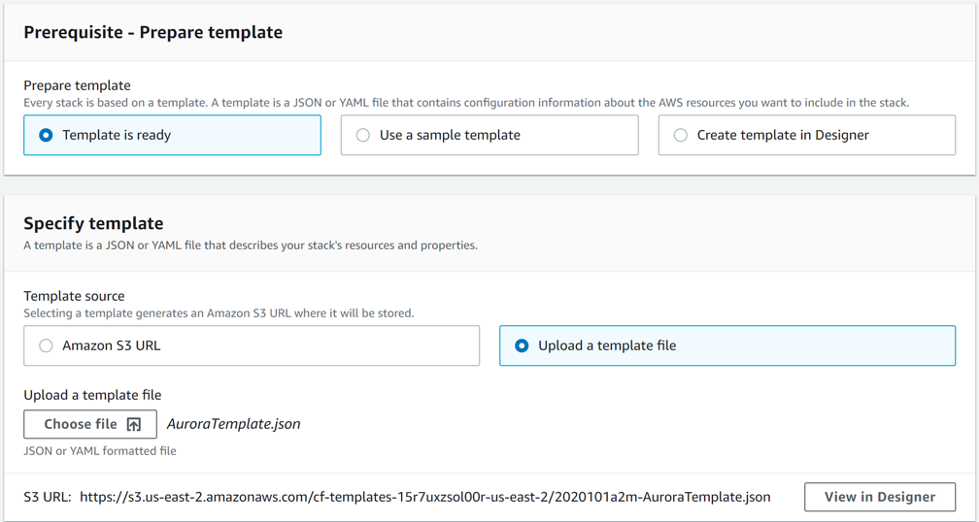979x522 pixels.
Task: Open the template with View in Designer
Action: click(x=880, y=497)
